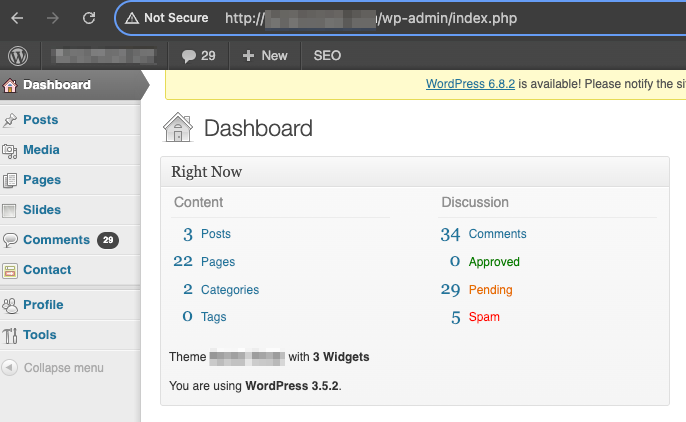Click the 29 pending comments badge

click(x=108, y=240)
